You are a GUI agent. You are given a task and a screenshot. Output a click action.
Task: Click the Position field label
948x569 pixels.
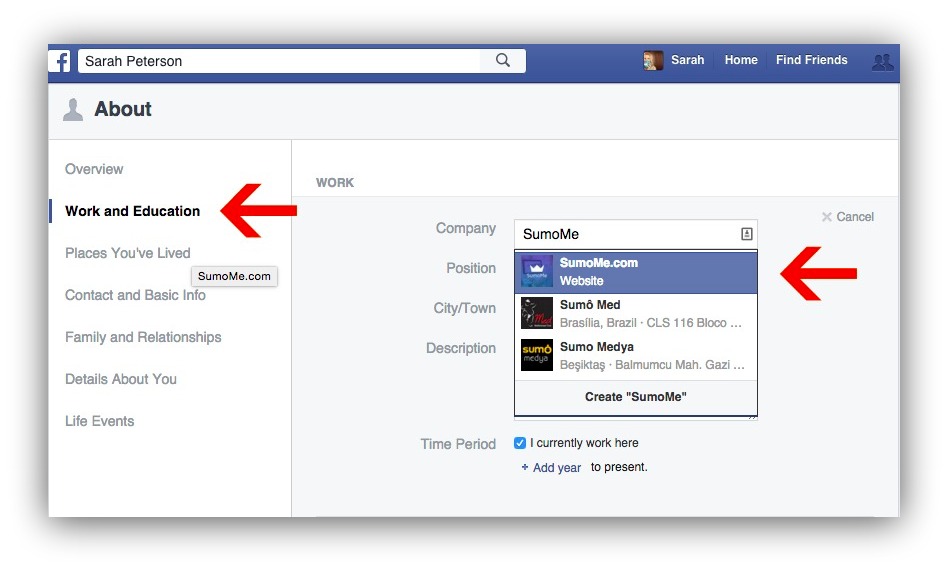(x=471, y=268)
